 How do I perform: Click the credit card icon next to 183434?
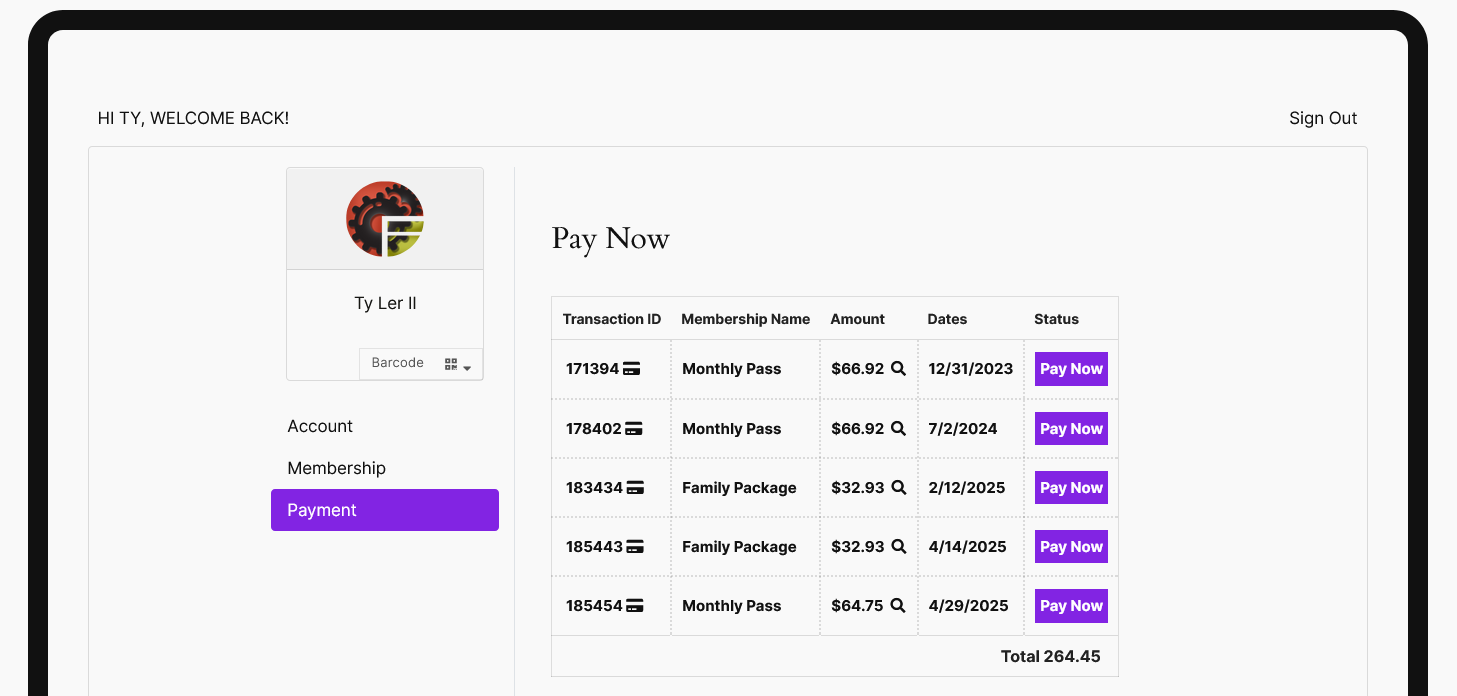(x=635, y=488)
